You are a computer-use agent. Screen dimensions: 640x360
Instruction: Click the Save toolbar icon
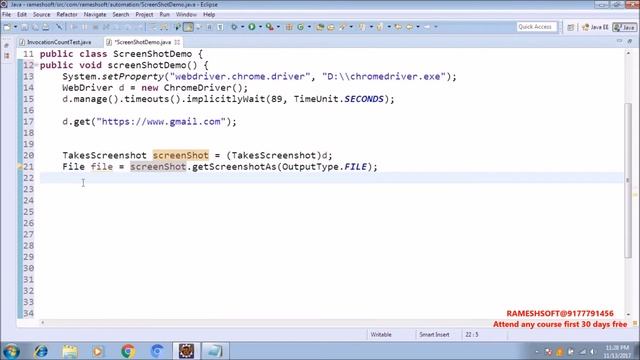tap(24, 27)
